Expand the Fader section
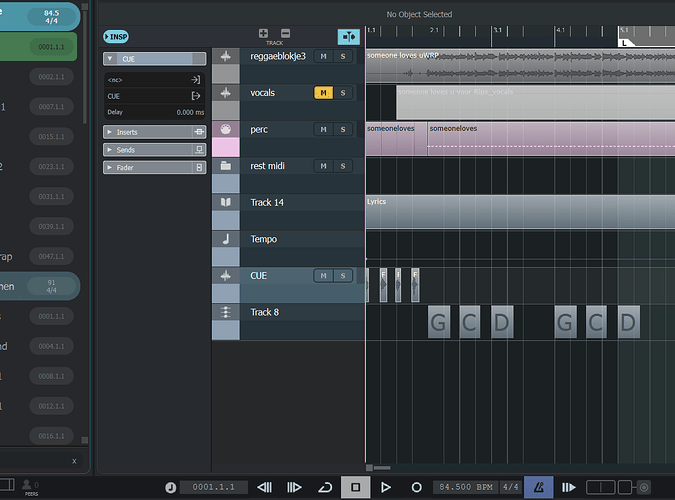 click(109, 168)
